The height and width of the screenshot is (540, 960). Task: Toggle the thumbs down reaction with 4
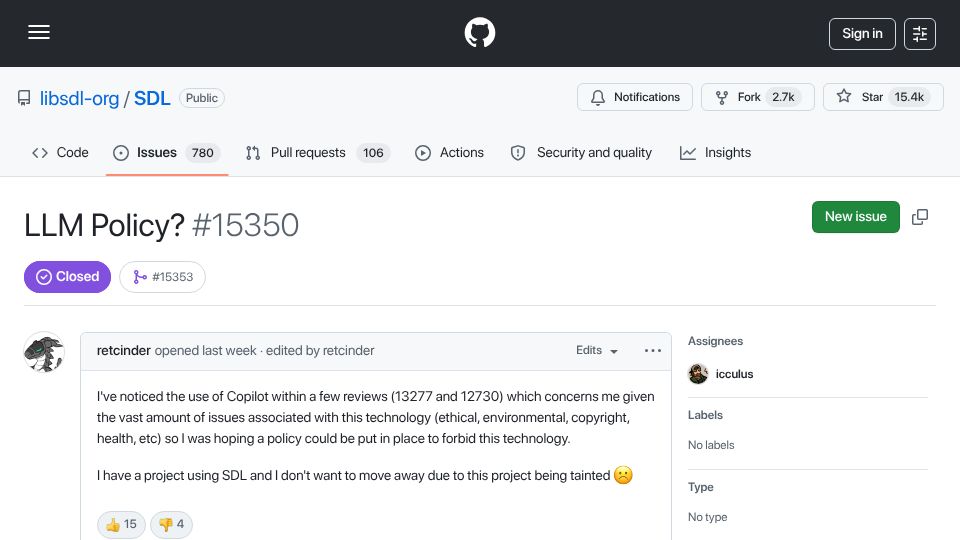pos(171,524)
